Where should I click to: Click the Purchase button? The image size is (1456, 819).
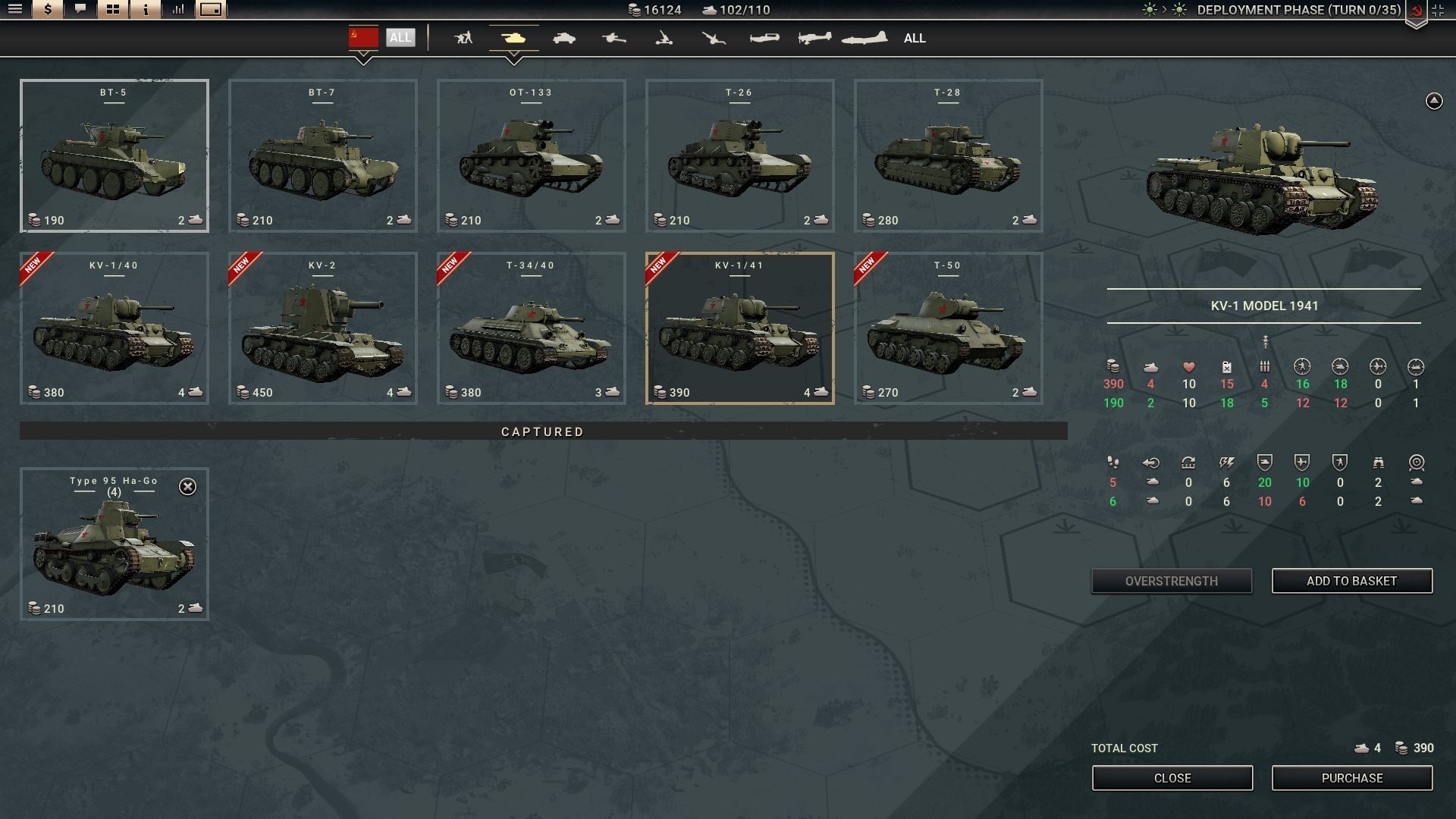(1351, 778)
